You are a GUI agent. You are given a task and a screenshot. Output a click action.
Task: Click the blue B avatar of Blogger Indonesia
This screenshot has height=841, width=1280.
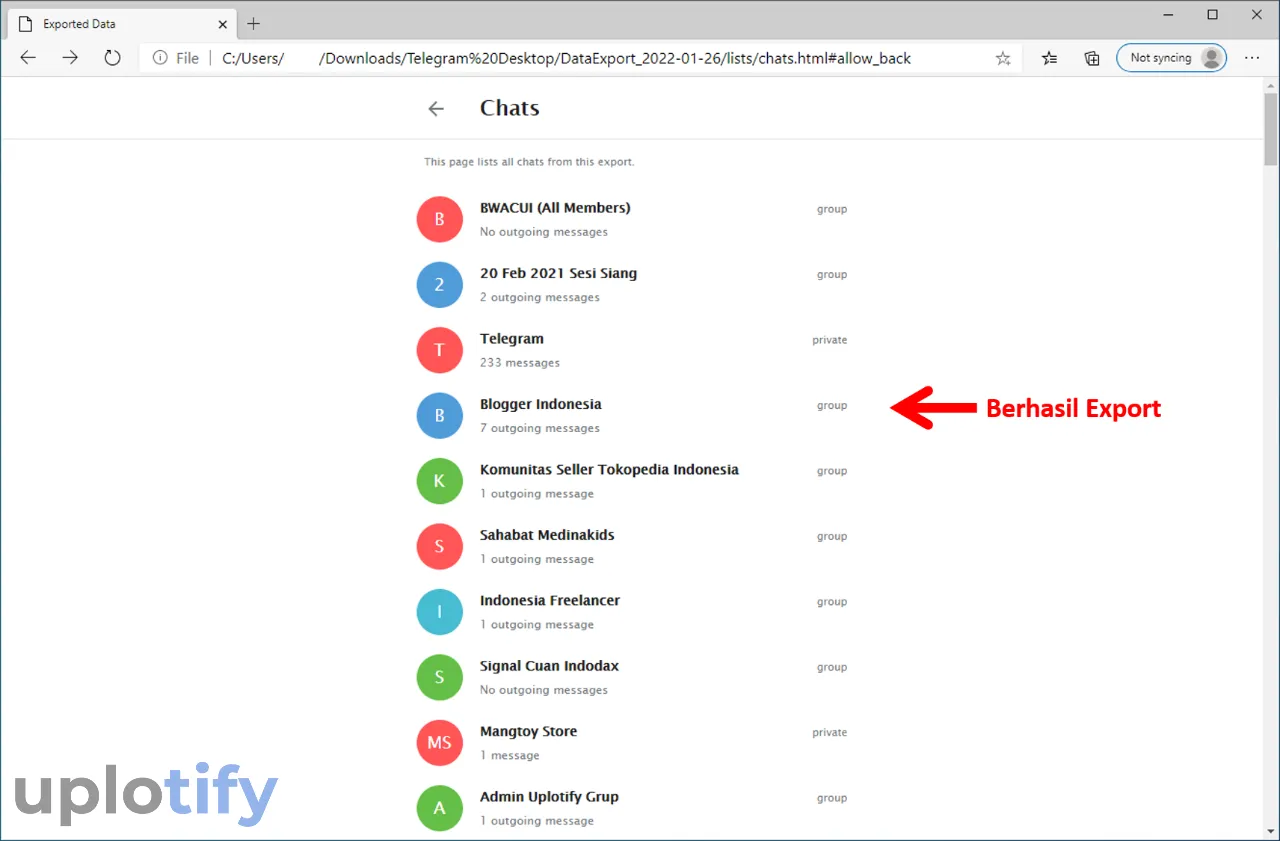tap(439, 416)
